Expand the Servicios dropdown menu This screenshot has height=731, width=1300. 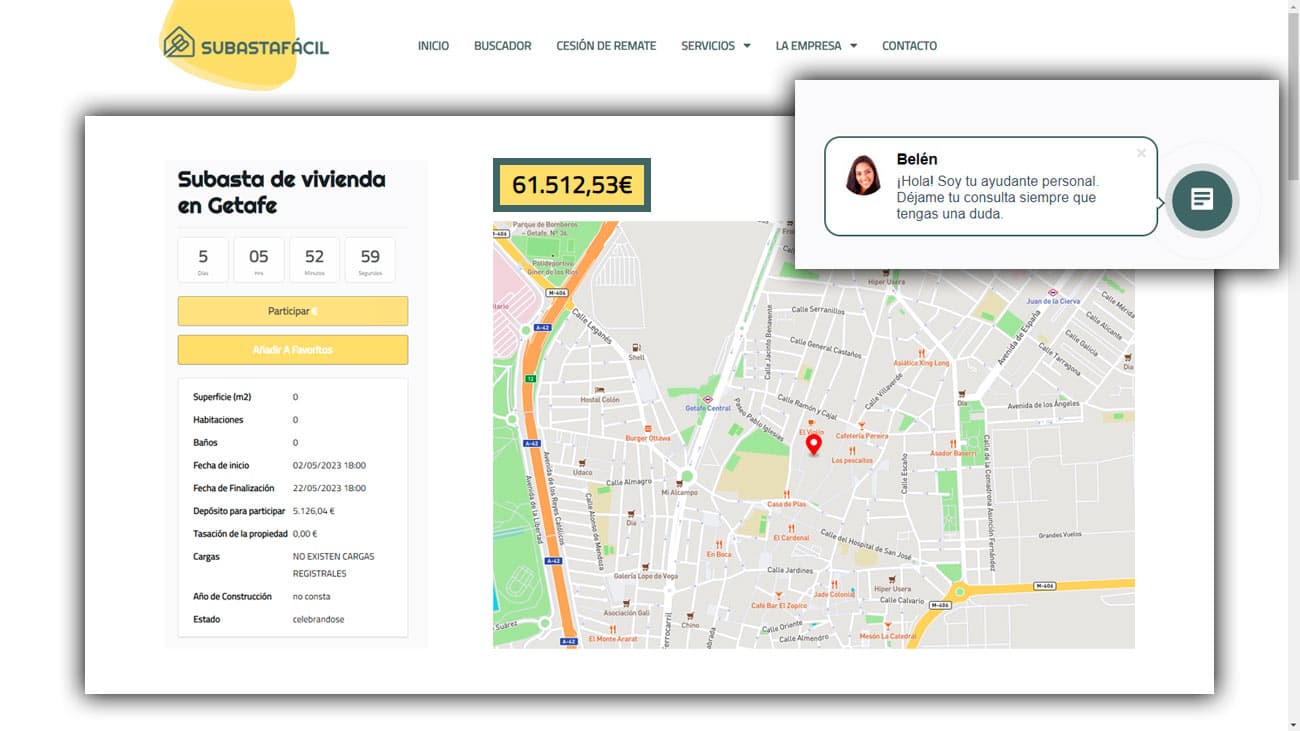[x=716, y=46]
